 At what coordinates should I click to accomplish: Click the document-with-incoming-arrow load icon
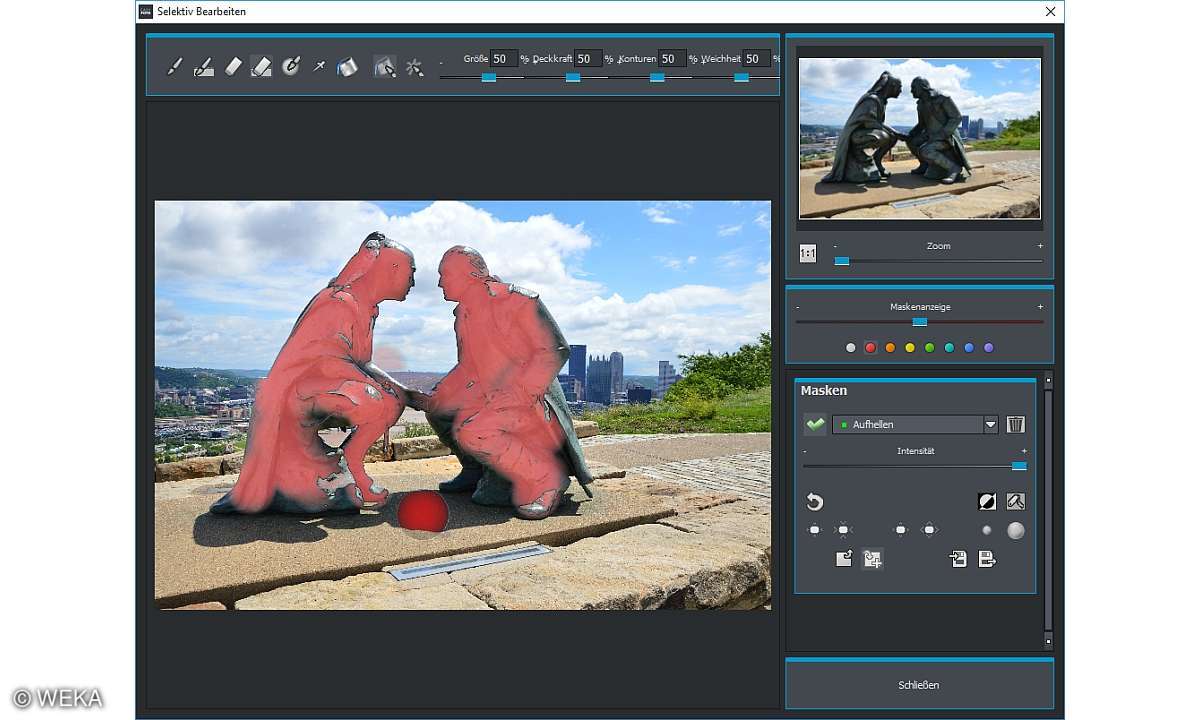coord(958,559)
